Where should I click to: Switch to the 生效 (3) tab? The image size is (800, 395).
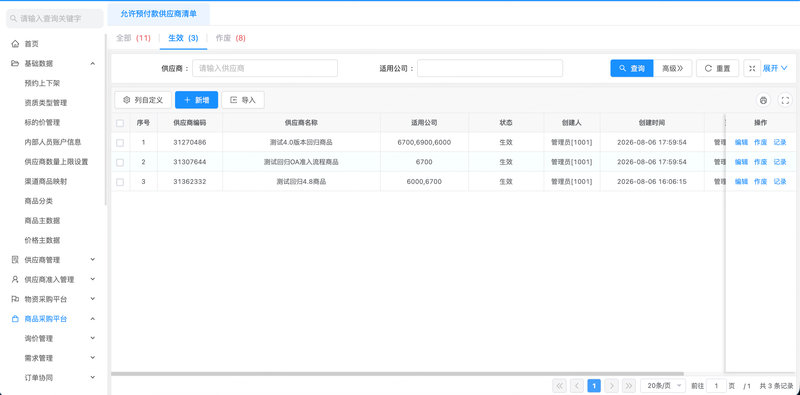tap(183, 38)
